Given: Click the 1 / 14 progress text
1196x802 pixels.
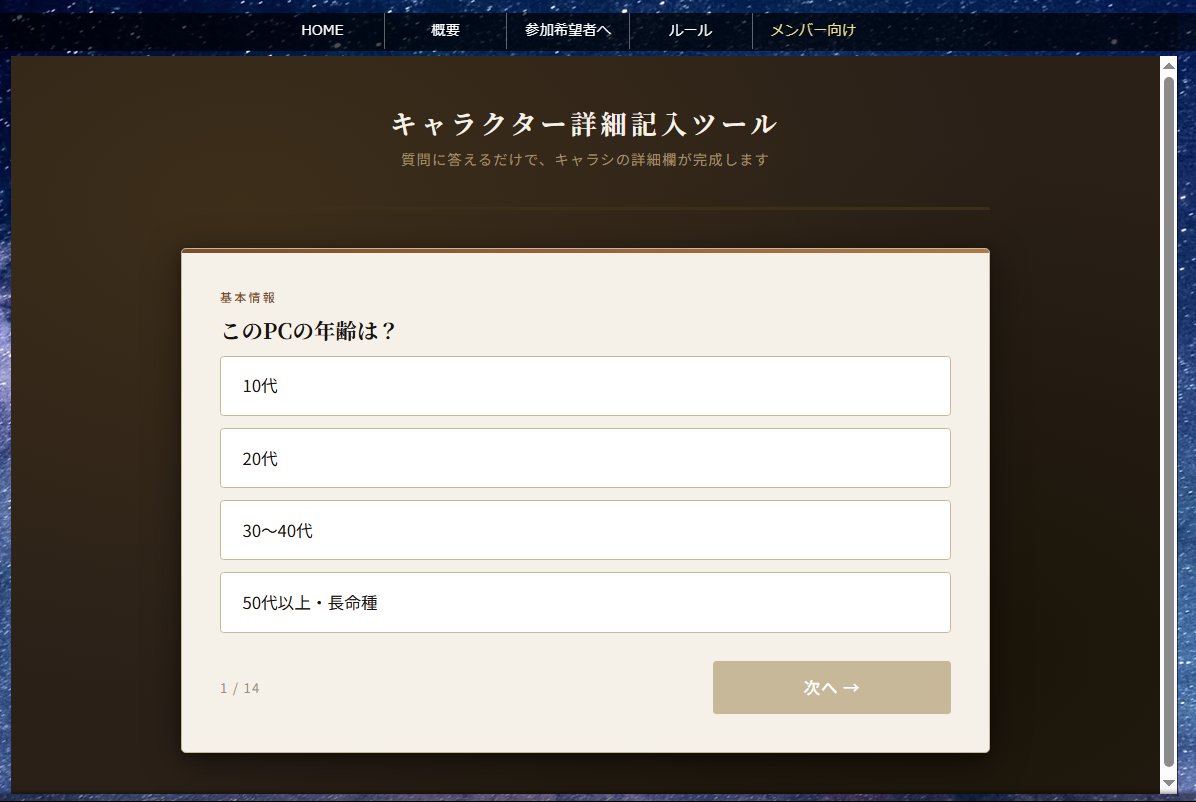Looking at the screenshot, I should click(240, 688).
